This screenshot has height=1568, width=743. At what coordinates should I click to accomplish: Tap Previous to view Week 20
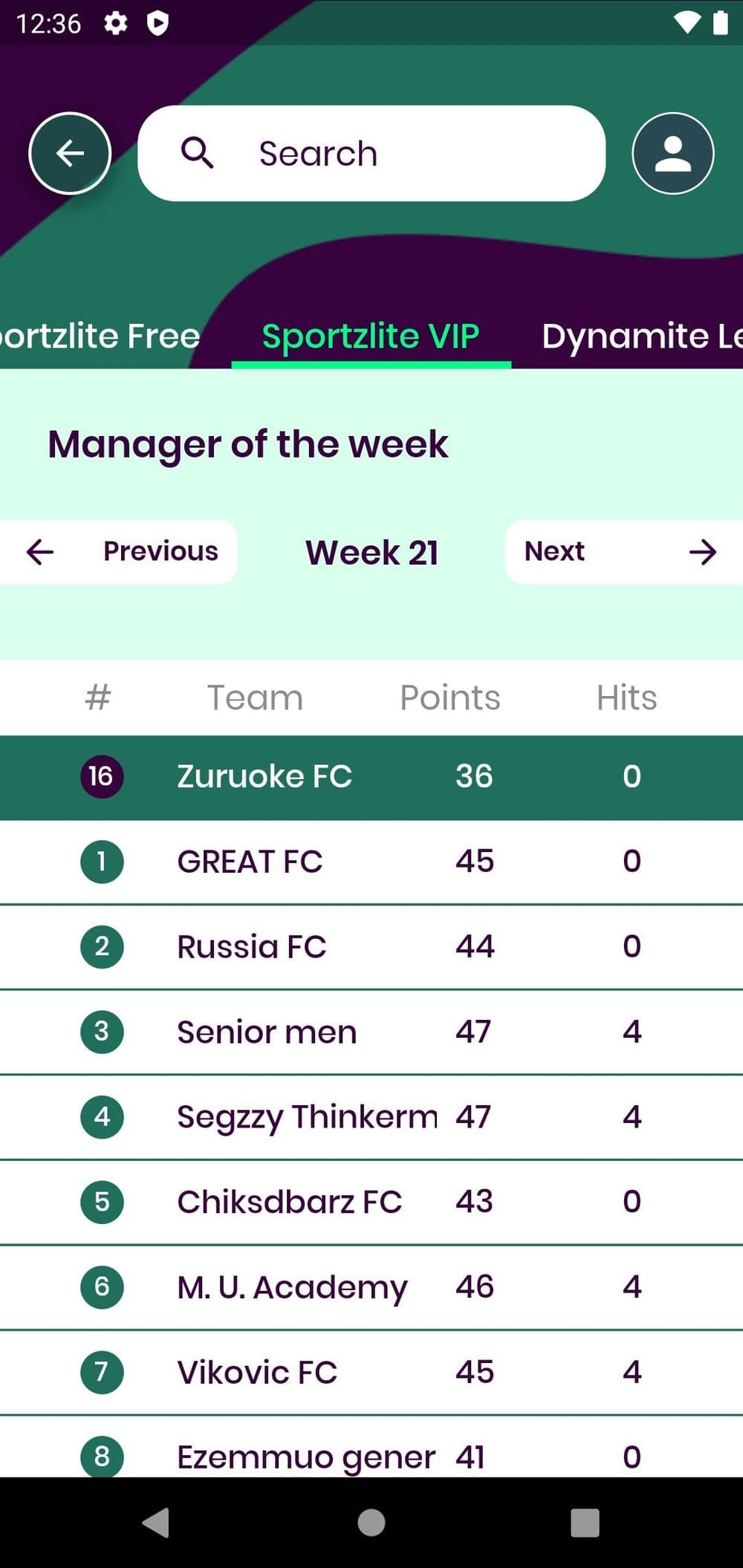[160, 551]
